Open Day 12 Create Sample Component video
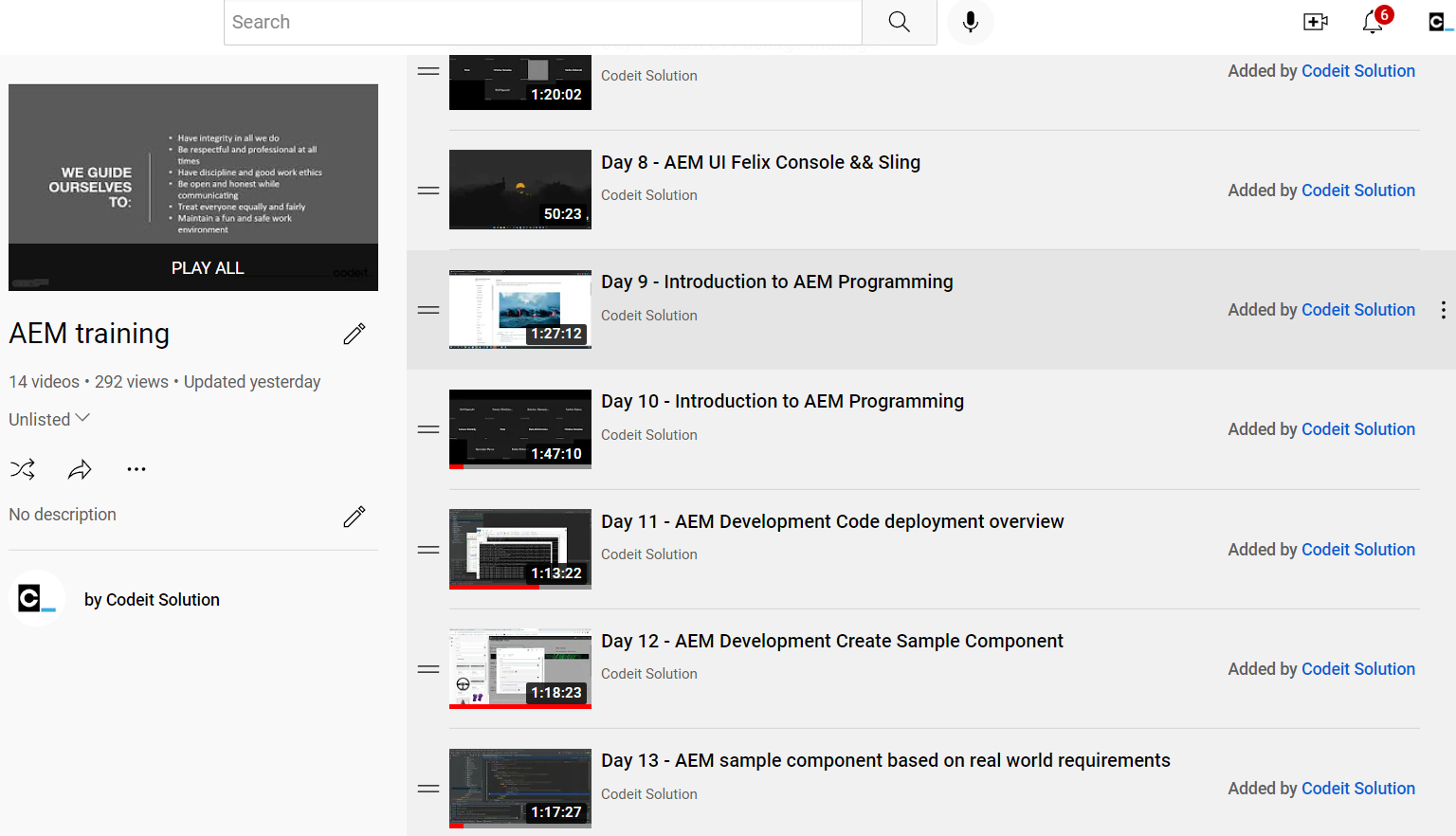This screenshot has width=1456, height=836. [x=831, y=641]
